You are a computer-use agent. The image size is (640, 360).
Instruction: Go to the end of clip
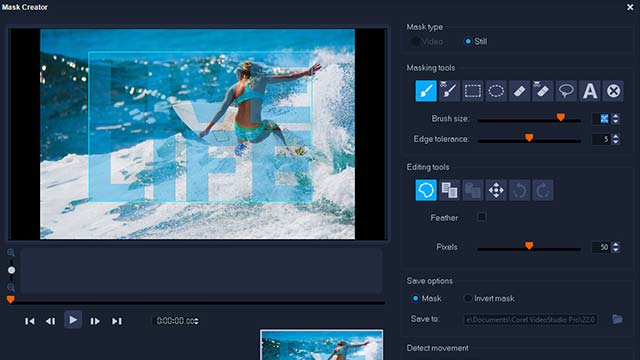(x=117, y=321)
